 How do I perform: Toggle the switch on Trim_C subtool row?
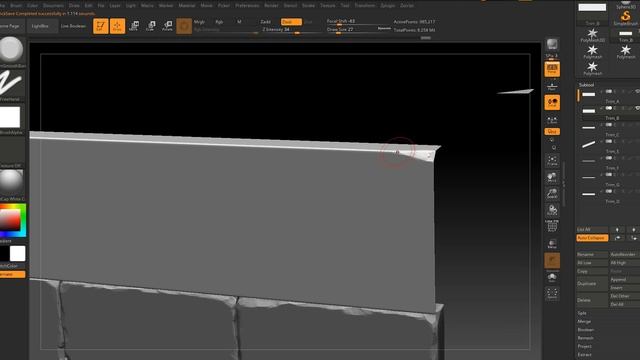(x=609, y=125)
